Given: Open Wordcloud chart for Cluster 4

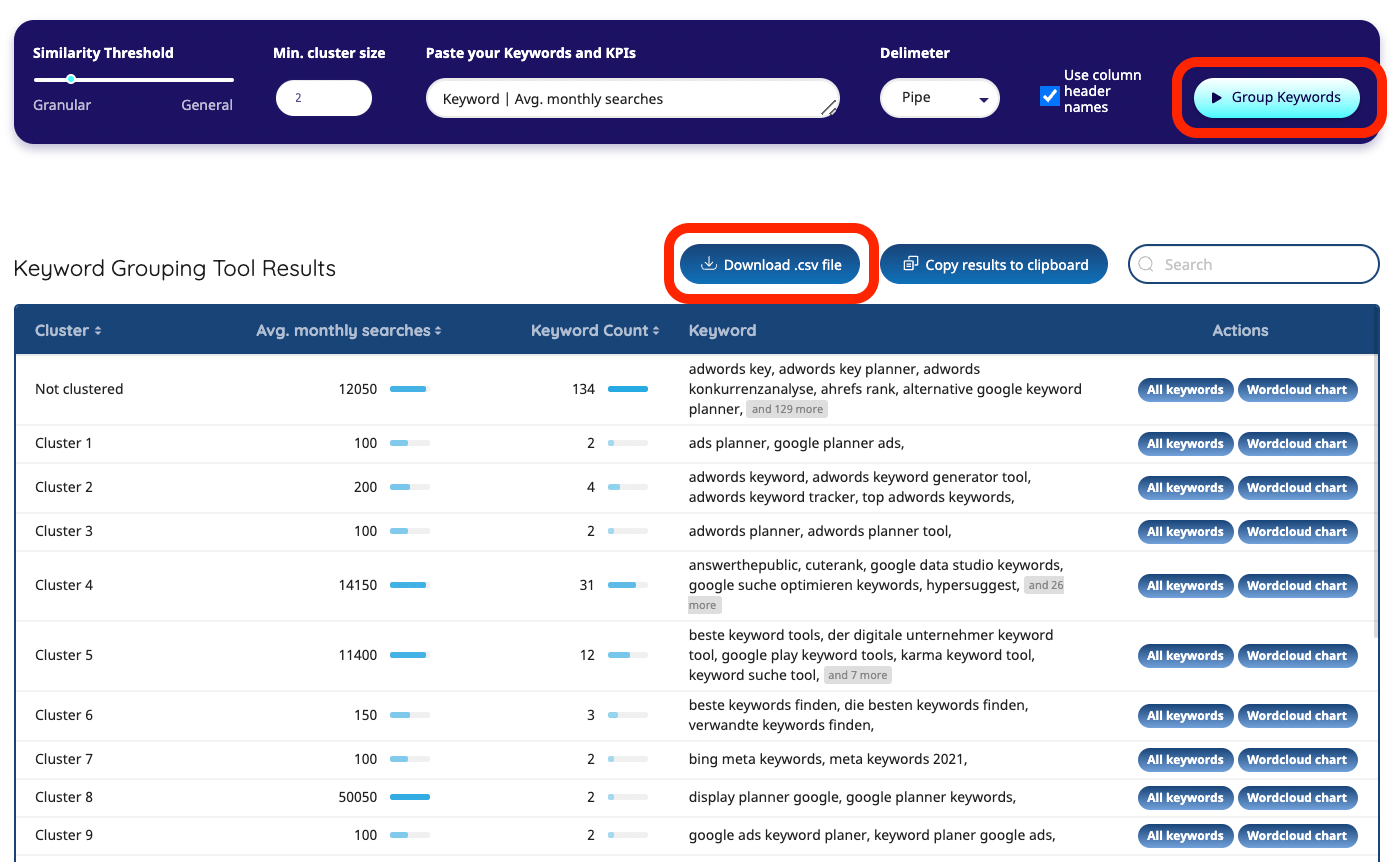Looking at the screenshot, I should click(1297, 586).
